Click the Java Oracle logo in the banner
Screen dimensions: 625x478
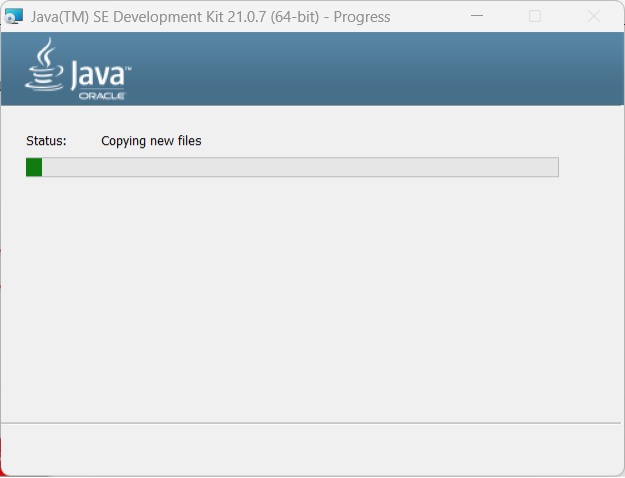[78, 69]
